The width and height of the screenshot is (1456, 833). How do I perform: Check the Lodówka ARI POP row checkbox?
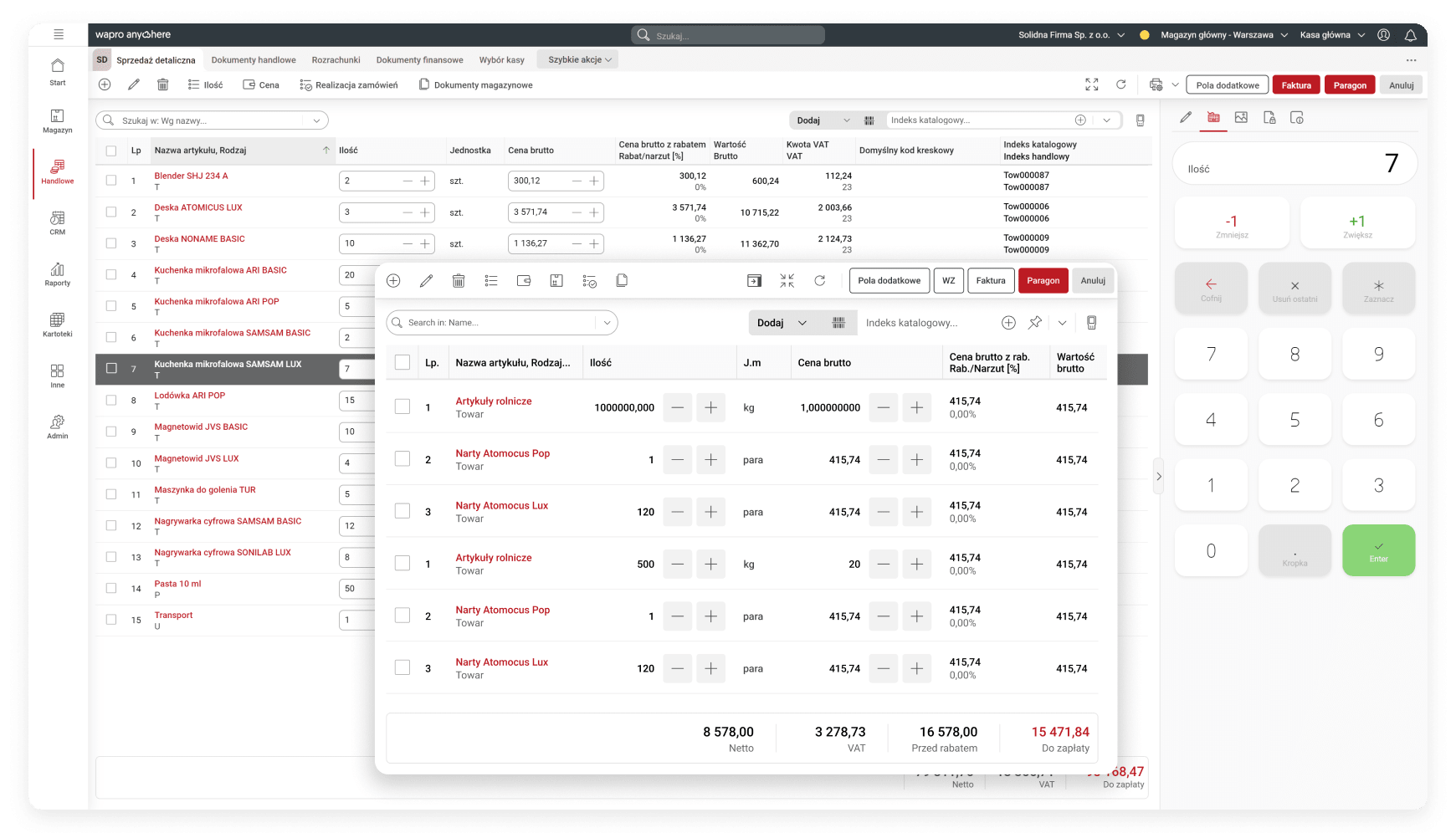coord(111,401)
